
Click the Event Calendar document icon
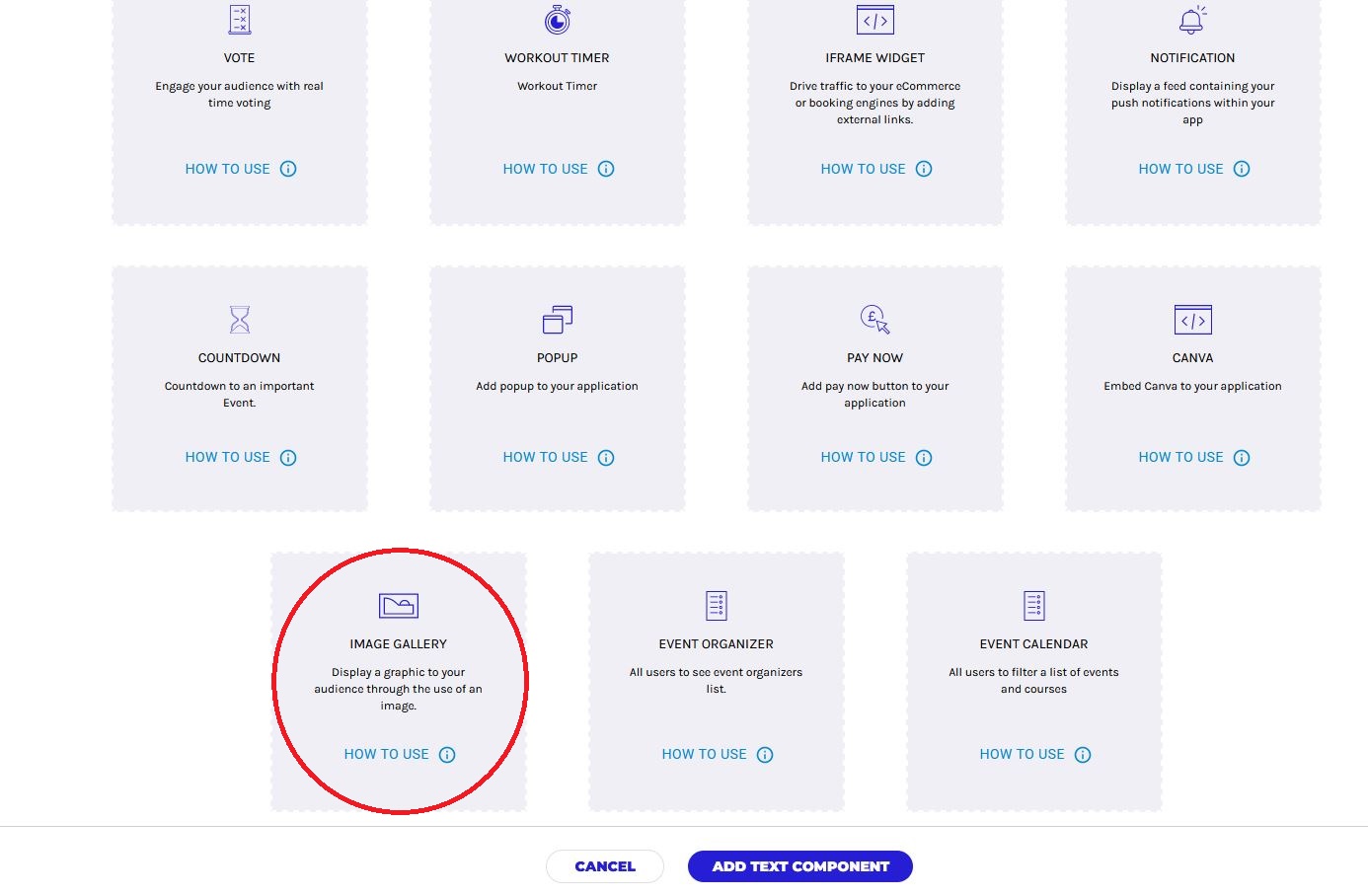click(1033, 606)
